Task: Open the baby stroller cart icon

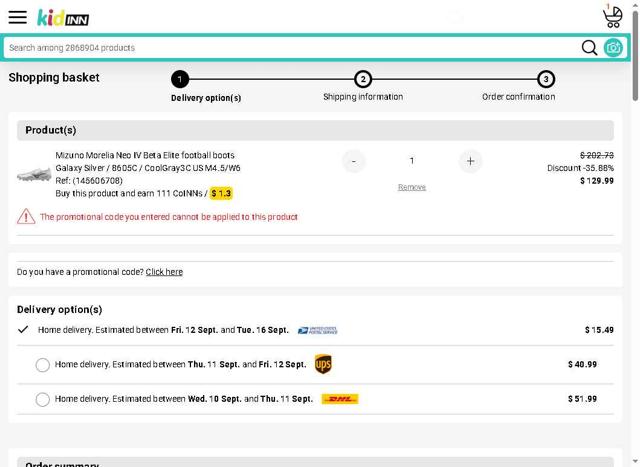Action: click(612, 17)
